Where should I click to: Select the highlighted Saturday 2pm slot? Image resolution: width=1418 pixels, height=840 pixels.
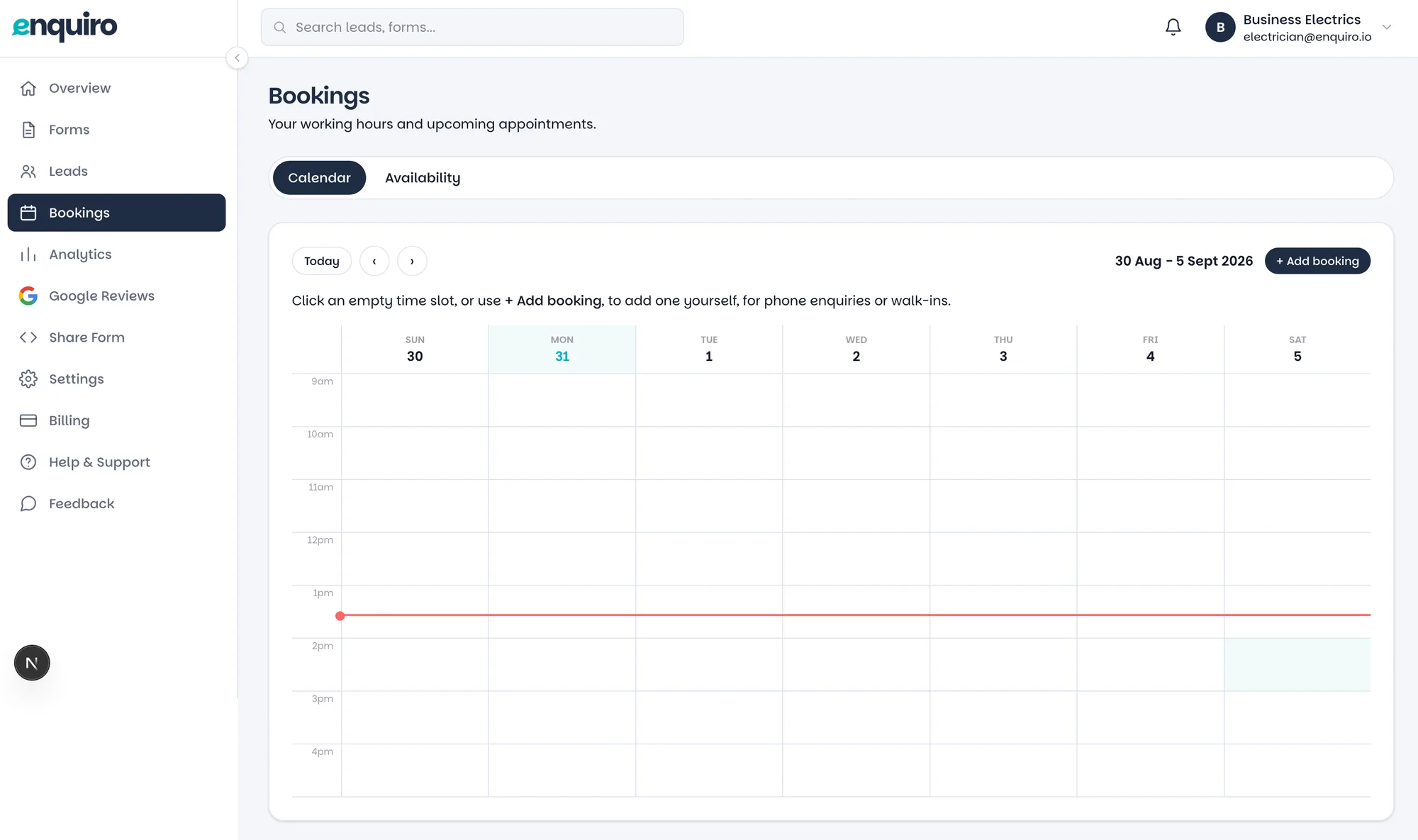pos(1297,664)
